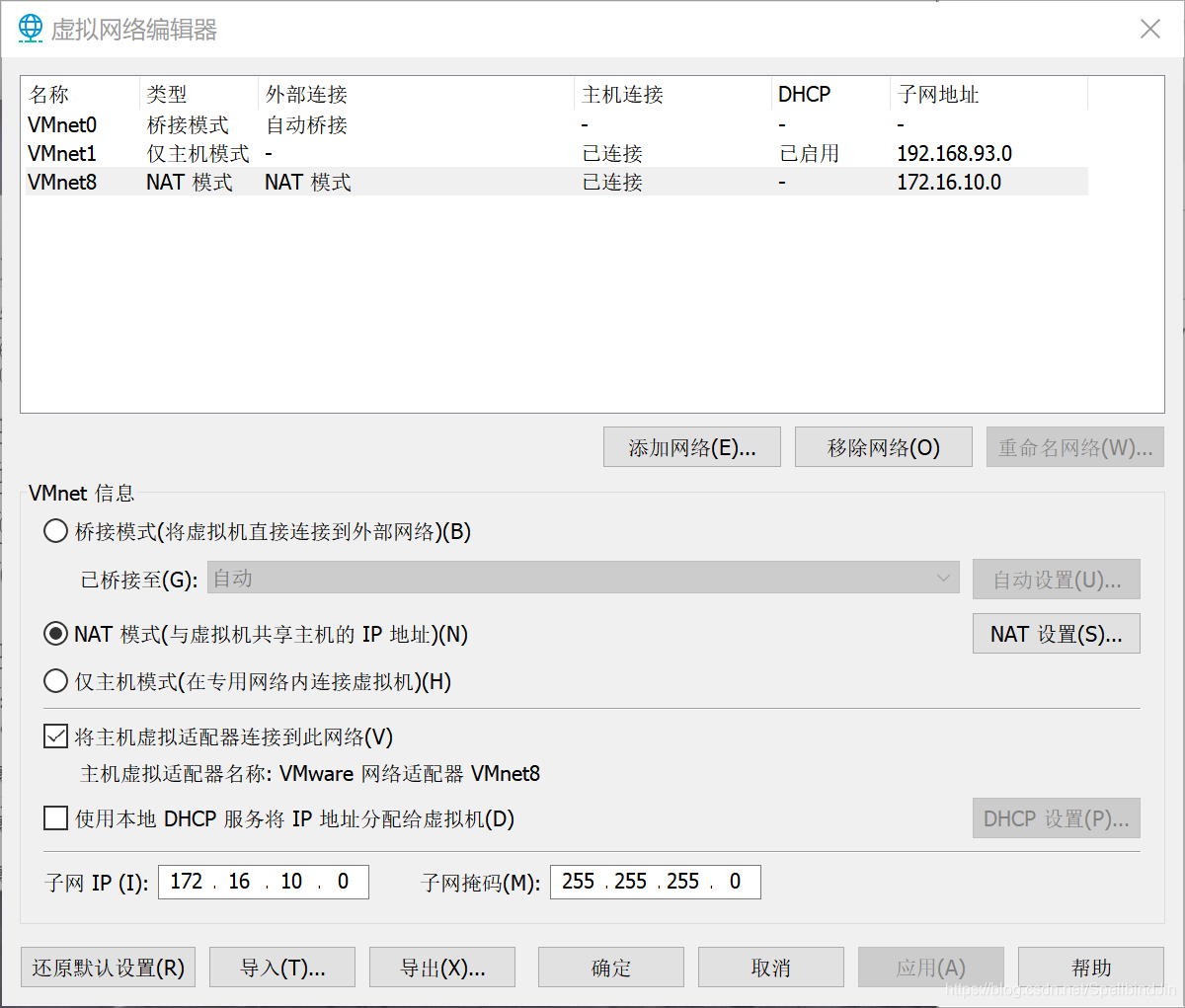Enable 使用本地 DHCP 服务 checkbox
1185x1008 pixels.
click(x=56, y=818)
